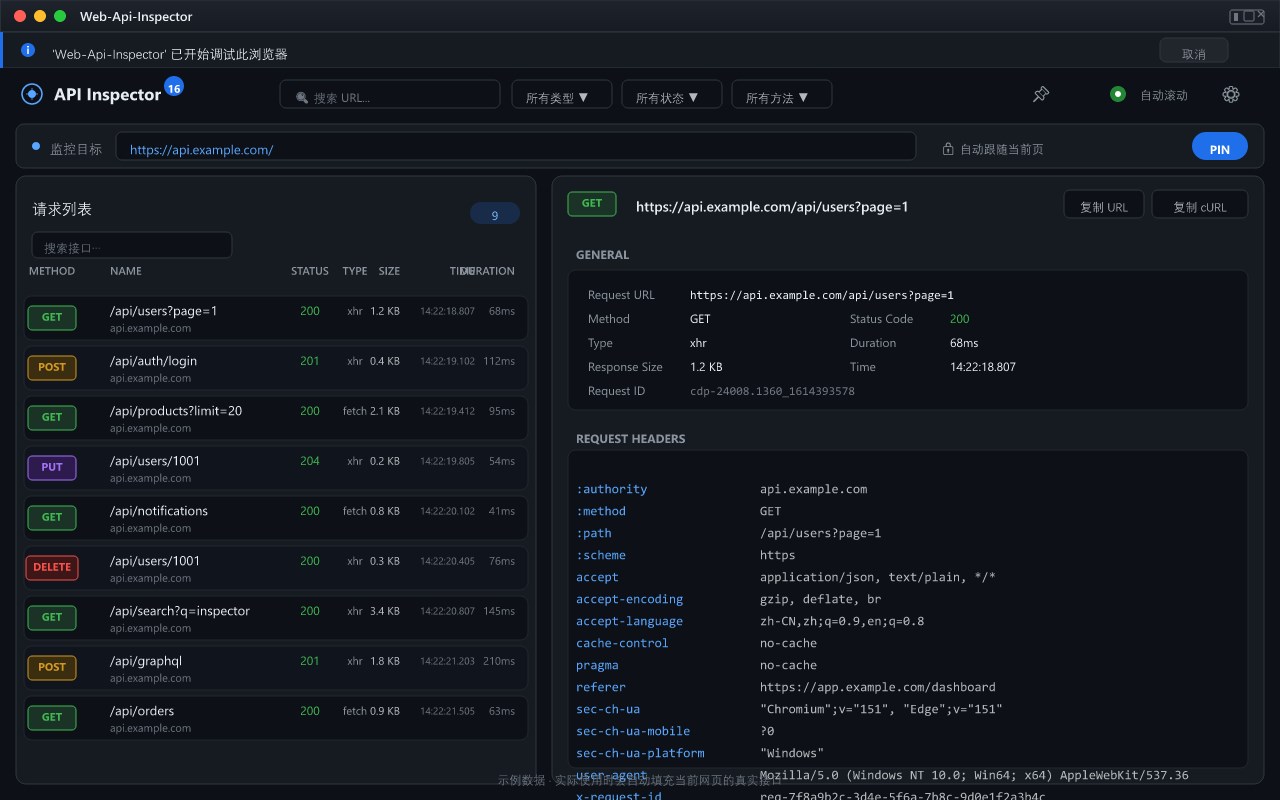The image size is (1280, 800).
Task: Click the blue 监控目标 status dot
Action: (x=36, y=146)
